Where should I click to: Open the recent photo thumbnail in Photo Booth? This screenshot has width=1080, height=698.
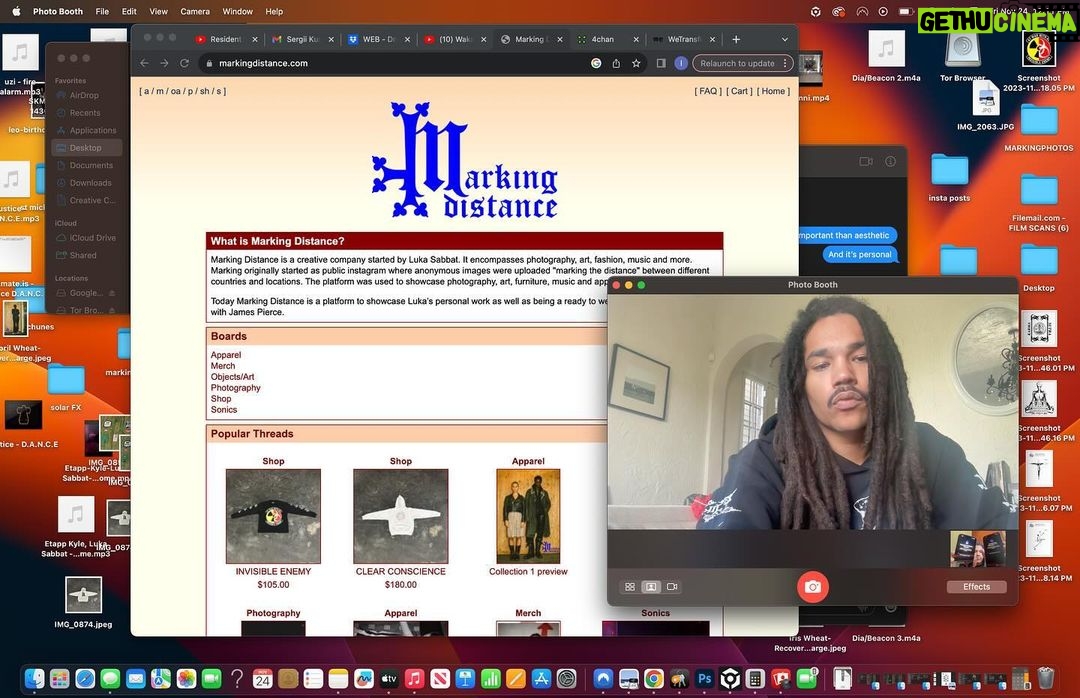[x=977, y=548]
